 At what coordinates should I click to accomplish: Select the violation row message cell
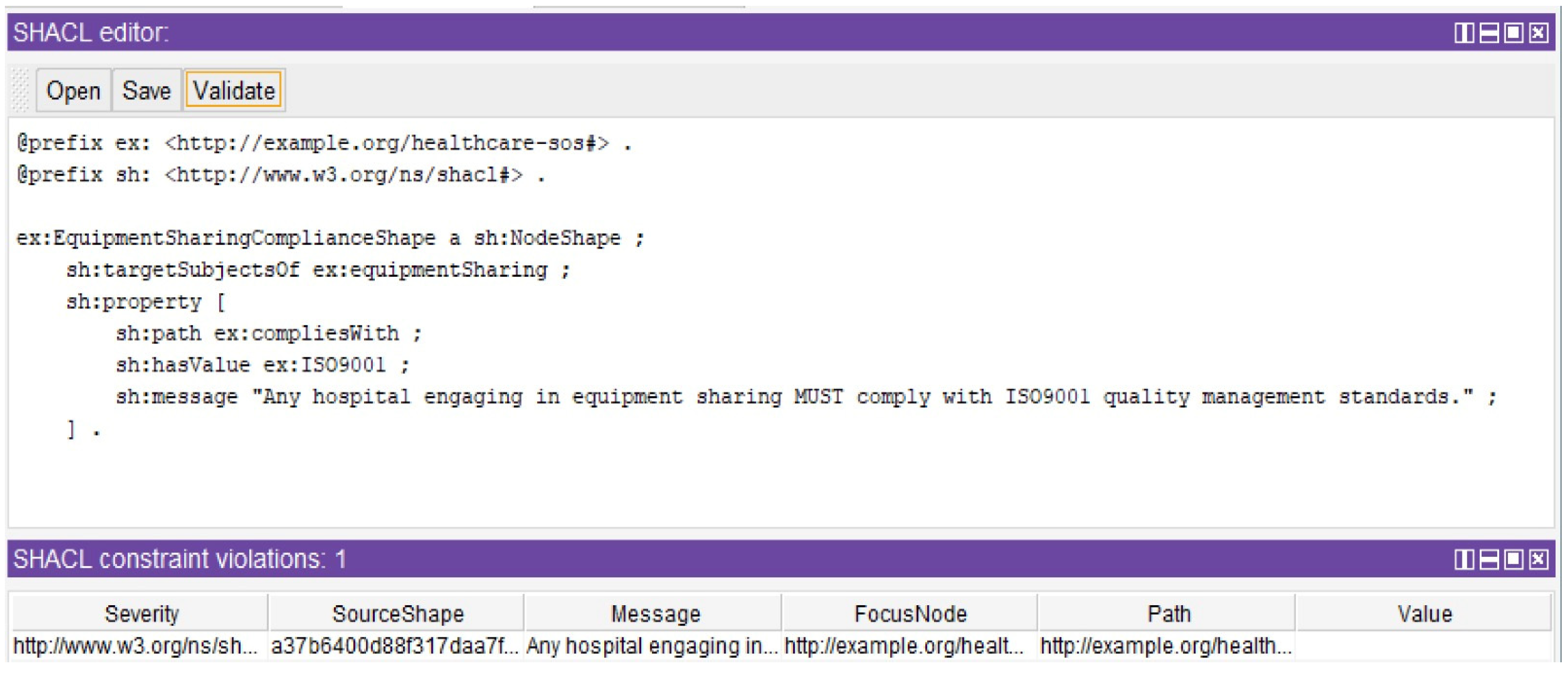(x=652, y=646)
